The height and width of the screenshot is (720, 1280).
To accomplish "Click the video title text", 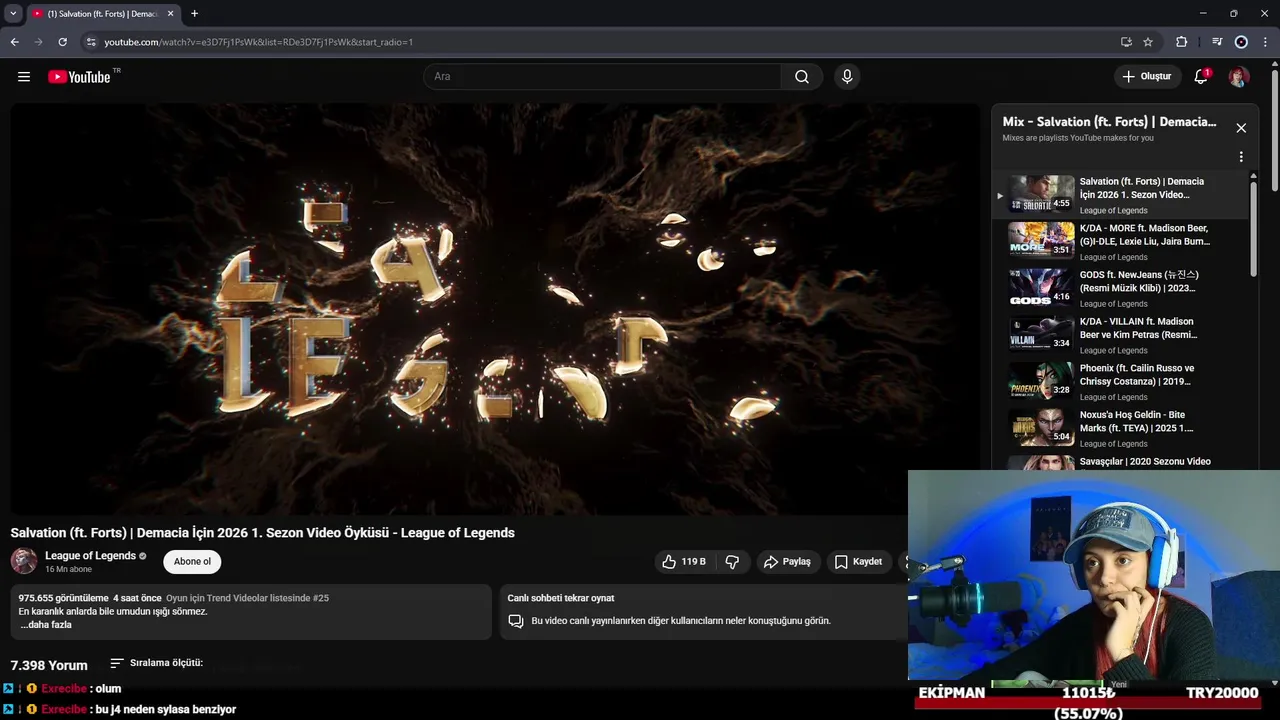I will tap(263, 533).
